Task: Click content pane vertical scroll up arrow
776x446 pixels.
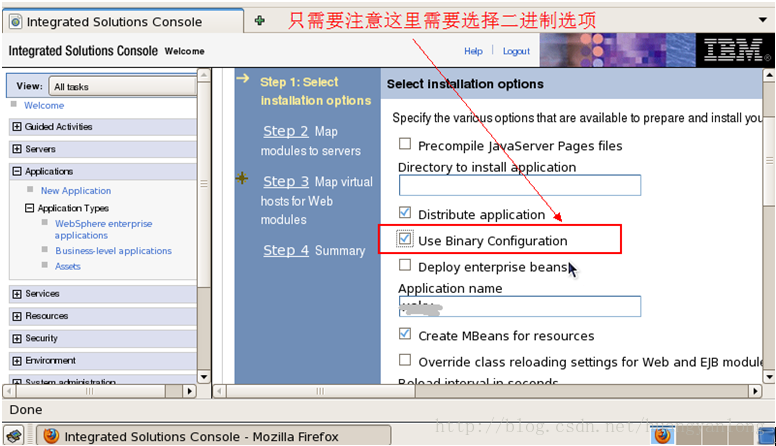Action: pos(770,75)
